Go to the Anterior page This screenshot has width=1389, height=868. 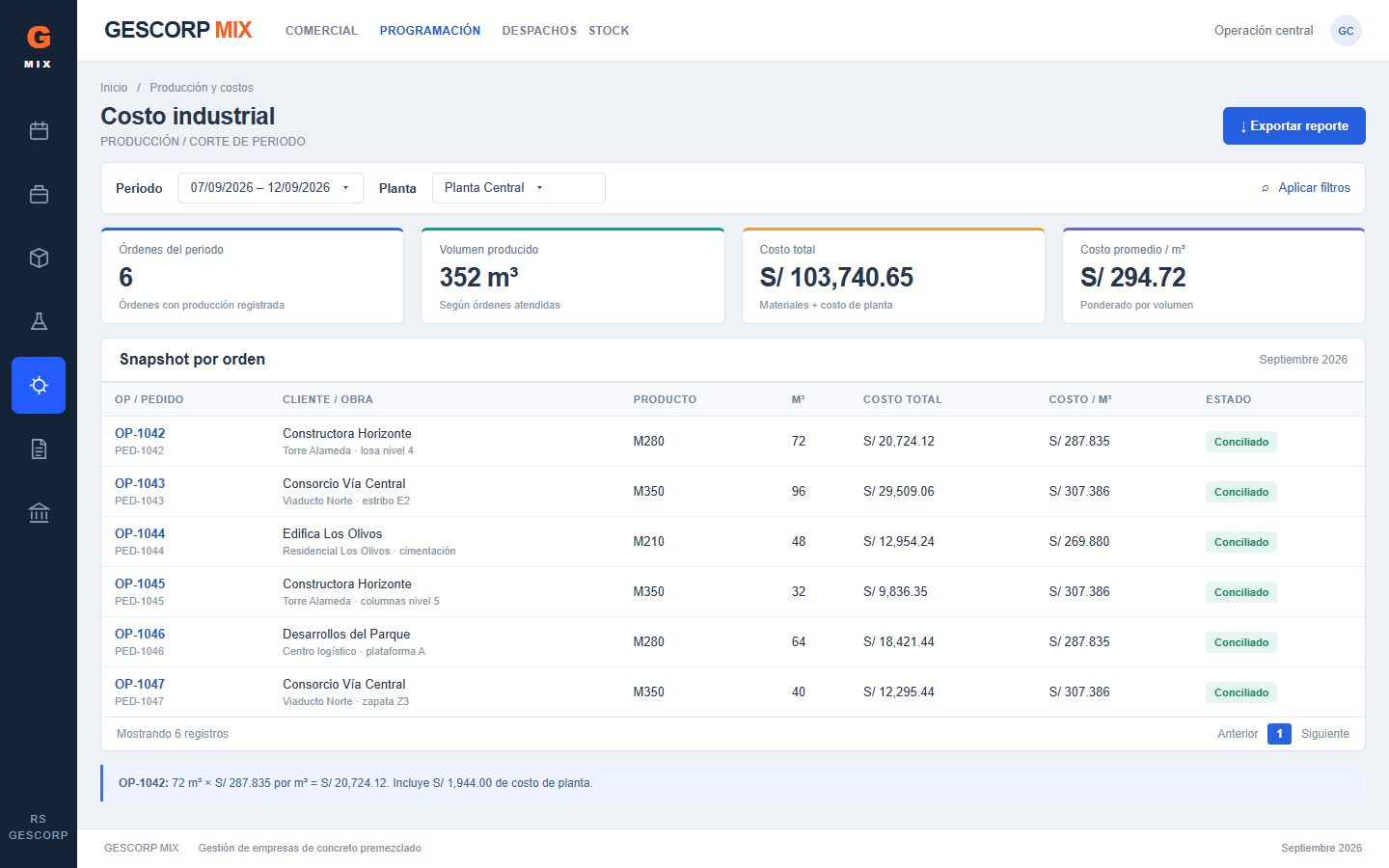[1238, 734]
